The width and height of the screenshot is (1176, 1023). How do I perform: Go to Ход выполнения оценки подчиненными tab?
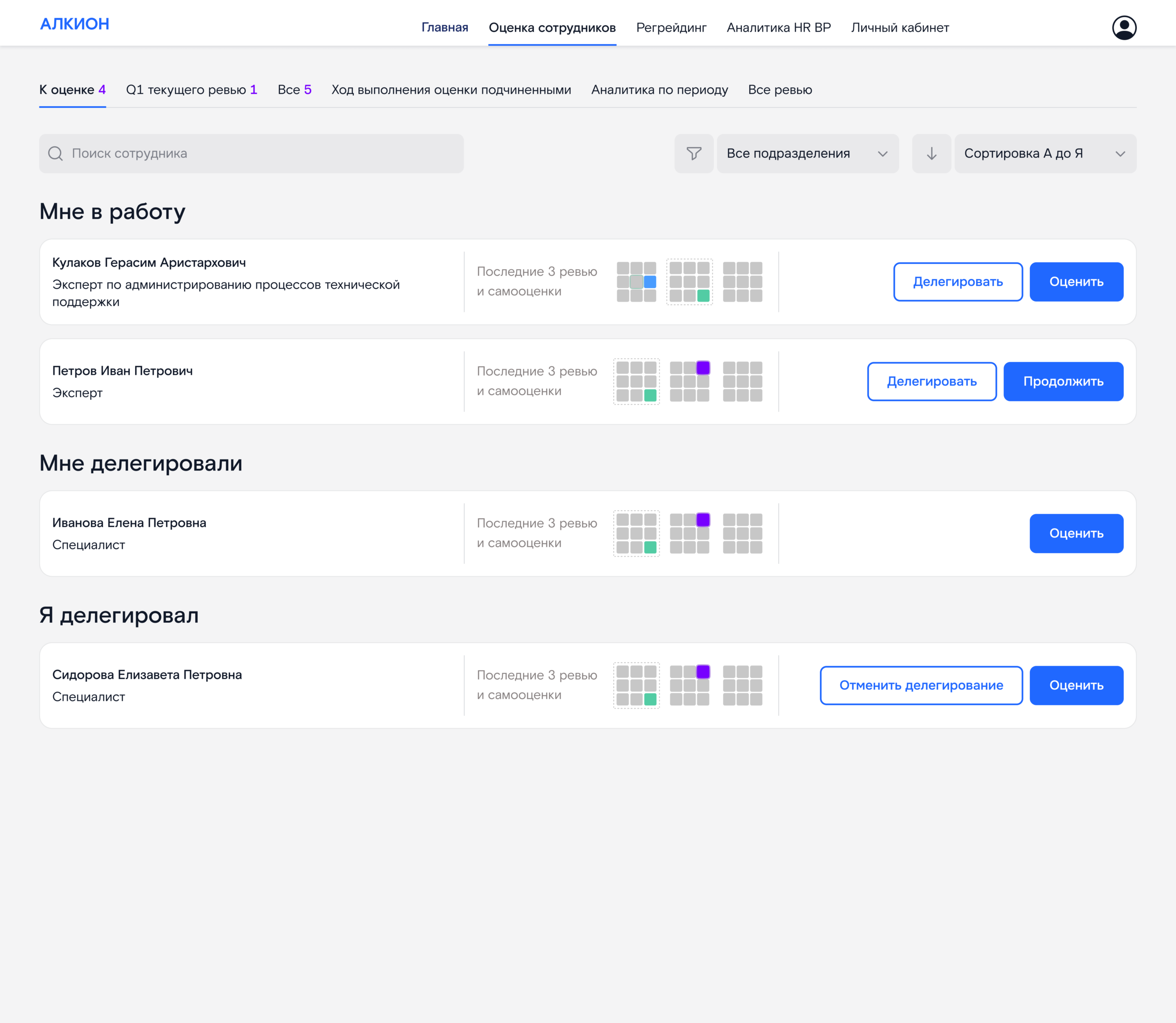(451, 90)
